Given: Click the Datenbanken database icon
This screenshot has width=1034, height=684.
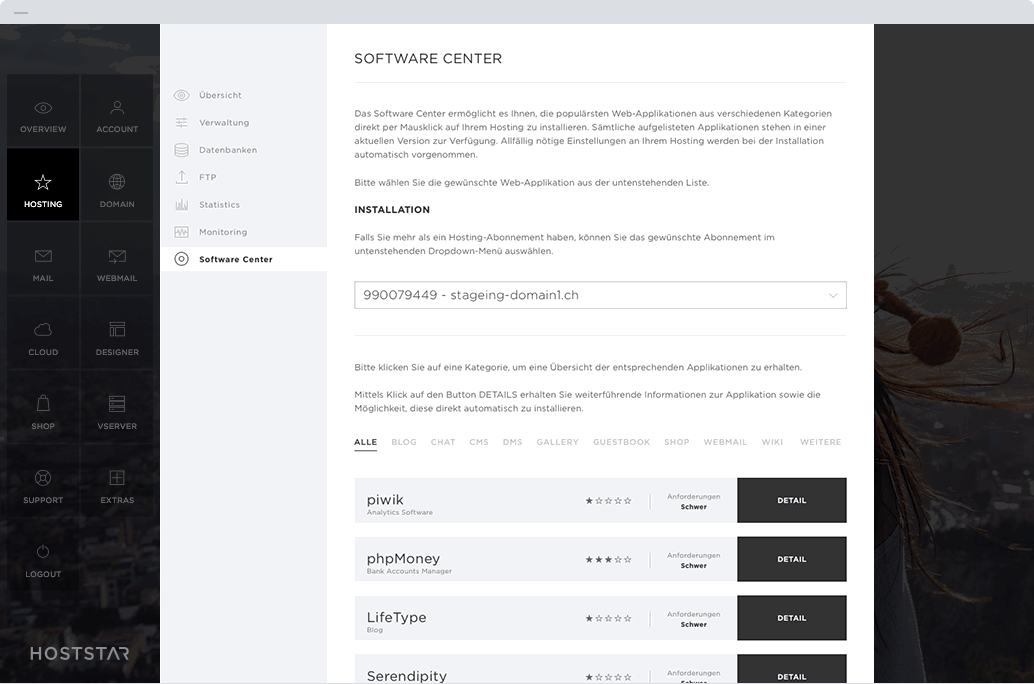Looking at the screenshot, I should (x=181, y=150).
